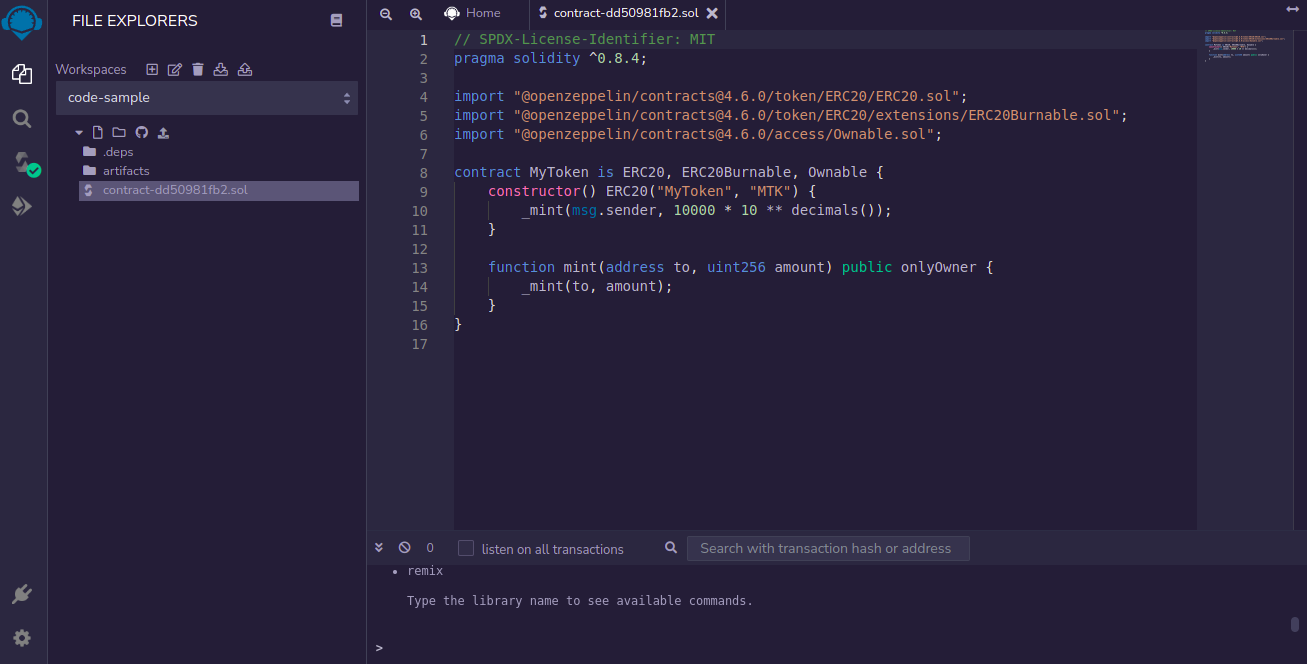
Task: Open File Explorers documentation icon
Action: (336, 20)
